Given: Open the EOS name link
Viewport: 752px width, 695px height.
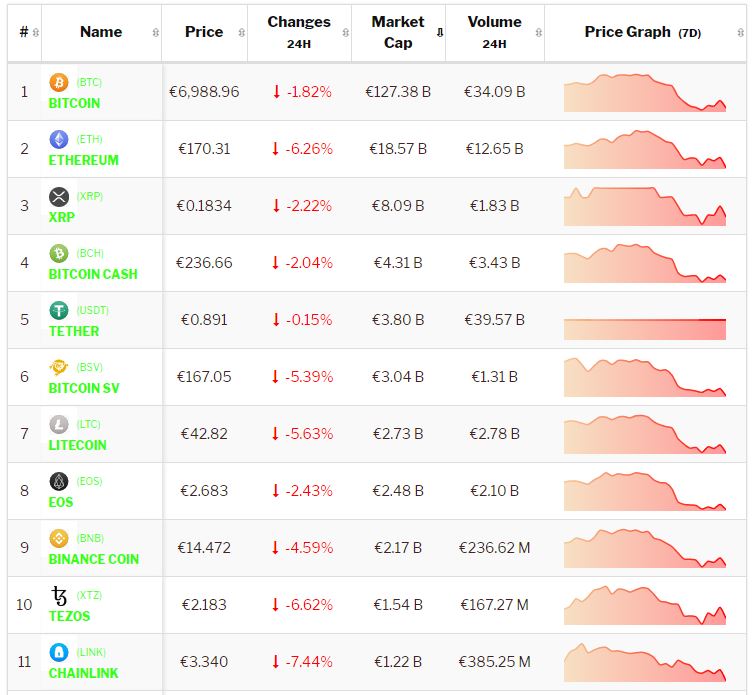Looking at the screenshot, I should [x=61, y=502].
